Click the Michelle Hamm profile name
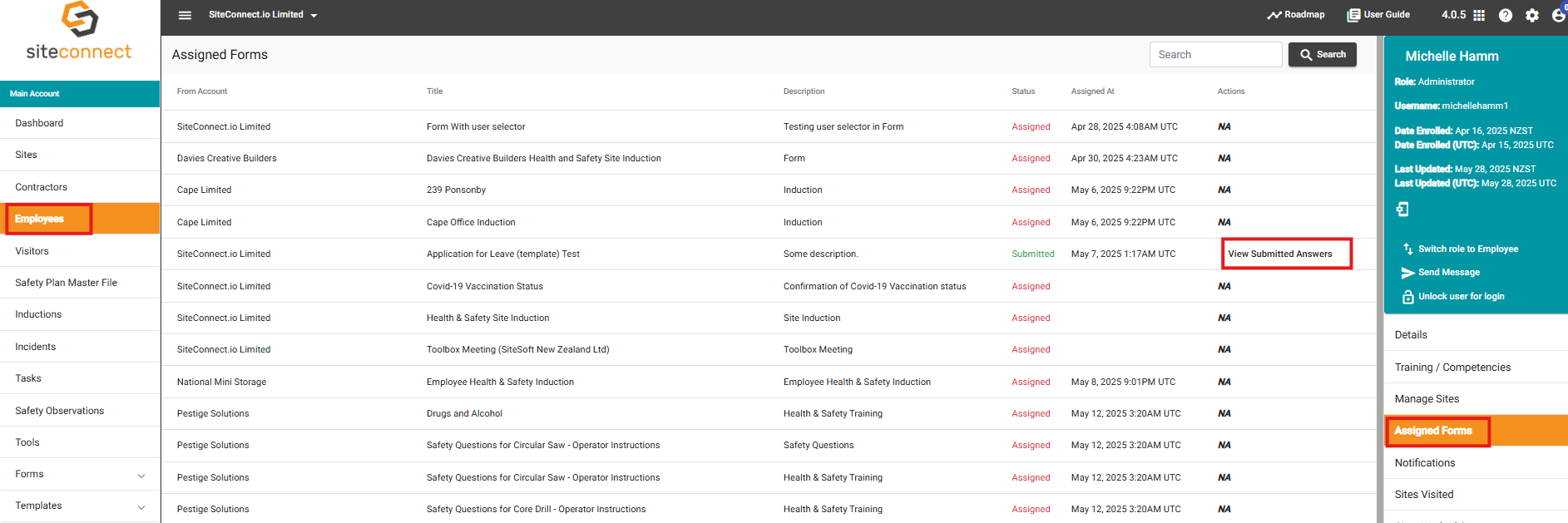 [1452, 57]
